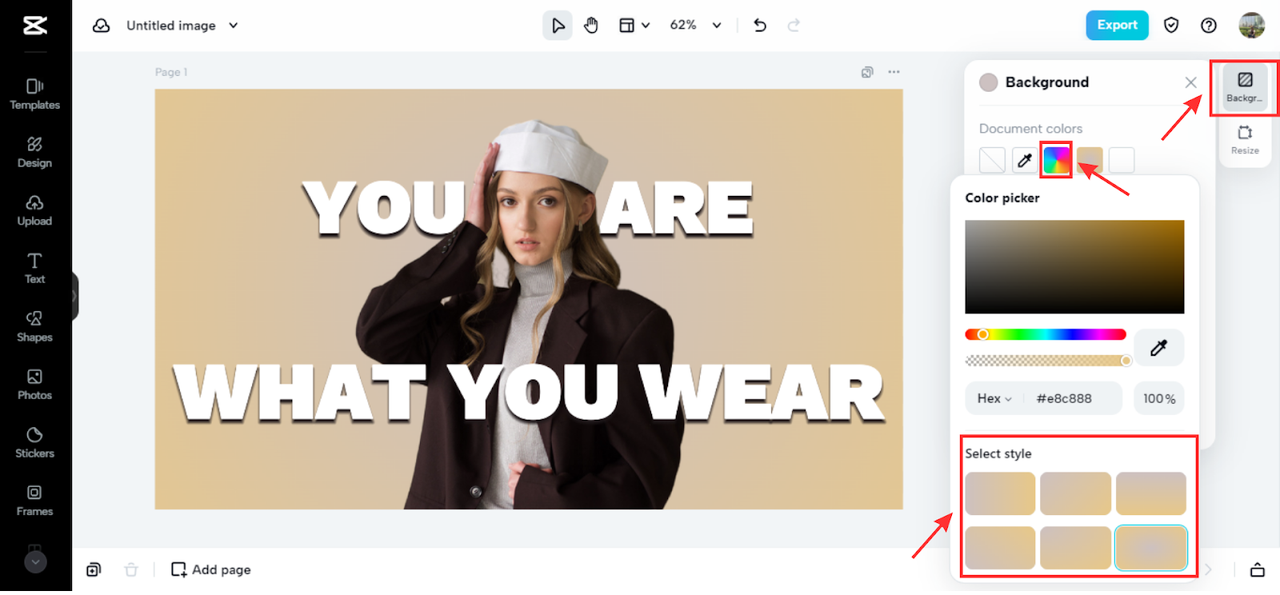Open the Hex color format dropdown
The image size is (1280, 595).
pos(995,398)
